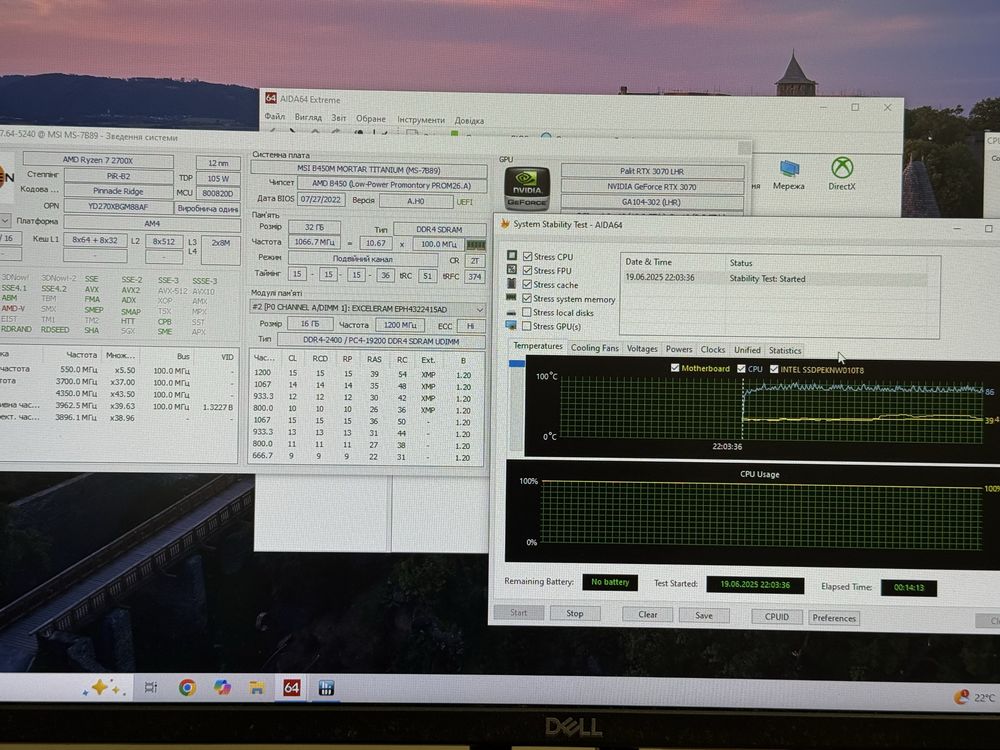Check the Stress GPU(s) option
The image size is (1000, 750).
[x=527, y=326]
